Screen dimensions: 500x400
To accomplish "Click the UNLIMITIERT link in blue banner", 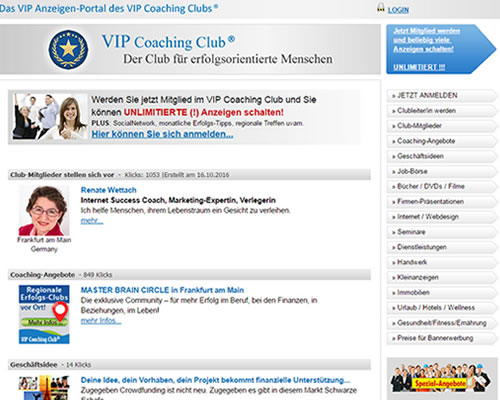I will click(x=419, y=67).
